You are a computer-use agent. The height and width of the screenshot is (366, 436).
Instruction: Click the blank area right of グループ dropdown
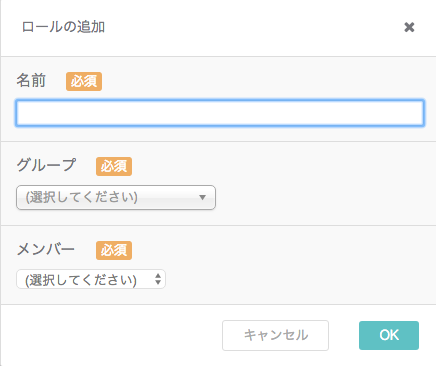(323, 197)
